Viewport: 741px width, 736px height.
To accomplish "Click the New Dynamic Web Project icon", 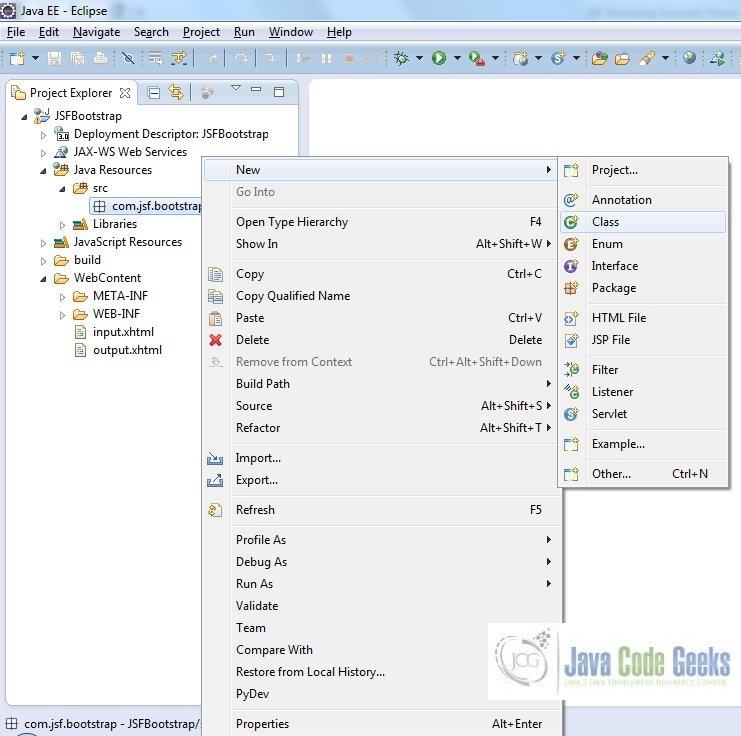I will (520, 58).
